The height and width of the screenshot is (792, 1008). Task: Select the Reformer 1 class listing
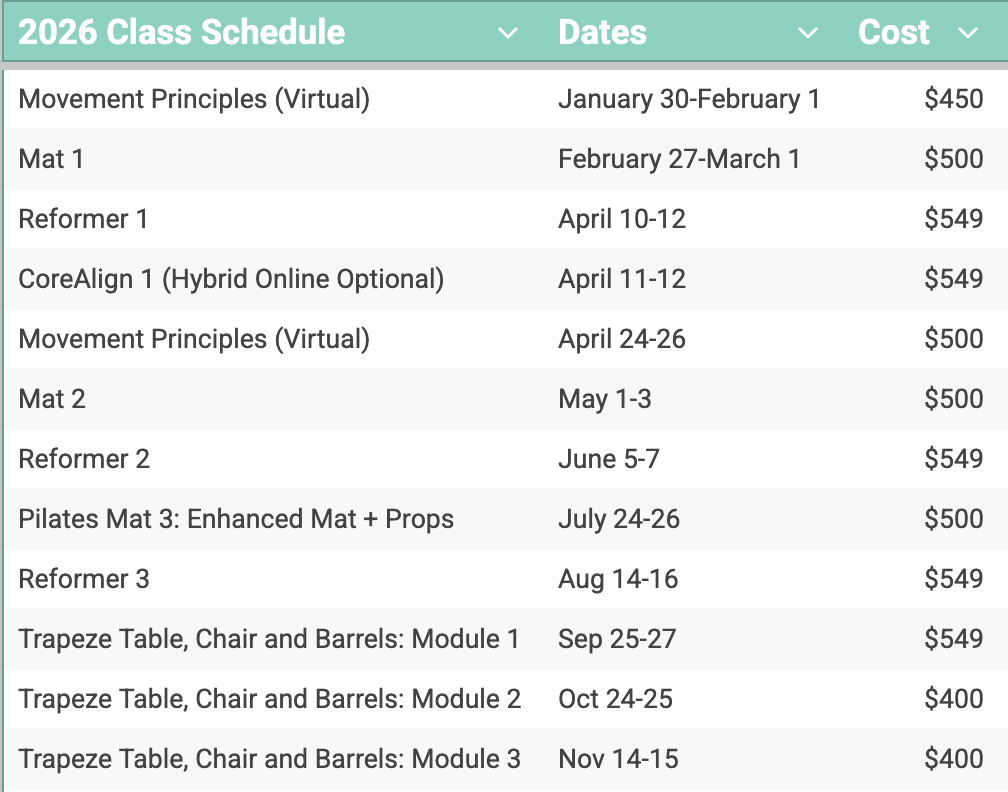tap(83, 218)
